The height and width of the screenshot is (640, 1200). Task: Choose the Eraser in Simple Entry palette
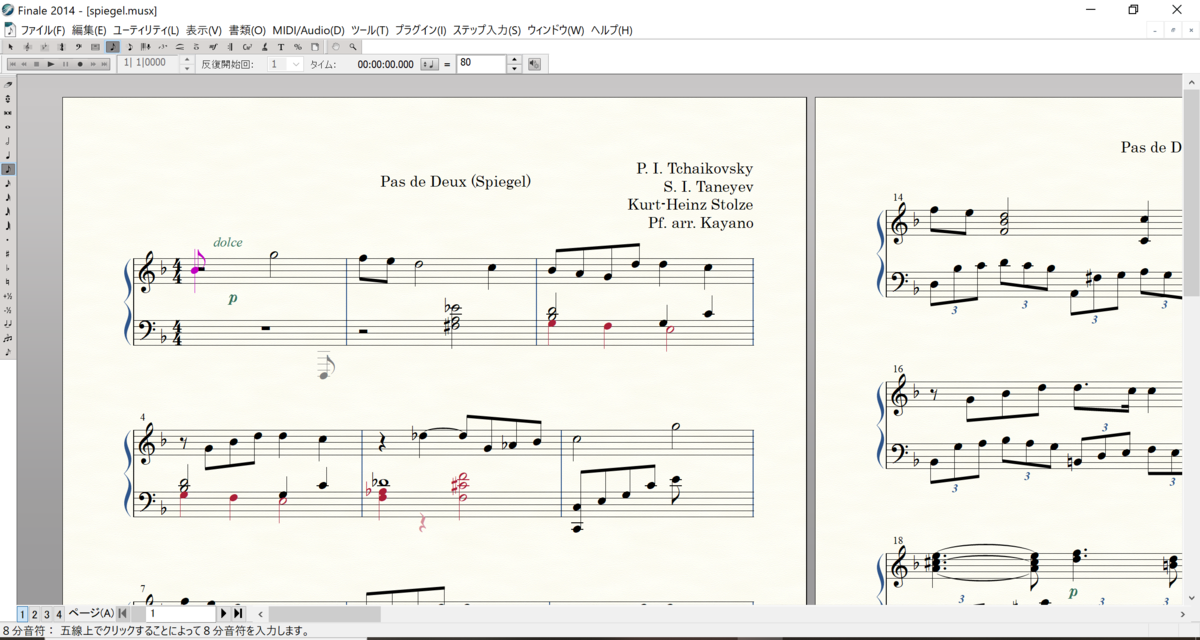pyautogui.click(x=8, y=84)
